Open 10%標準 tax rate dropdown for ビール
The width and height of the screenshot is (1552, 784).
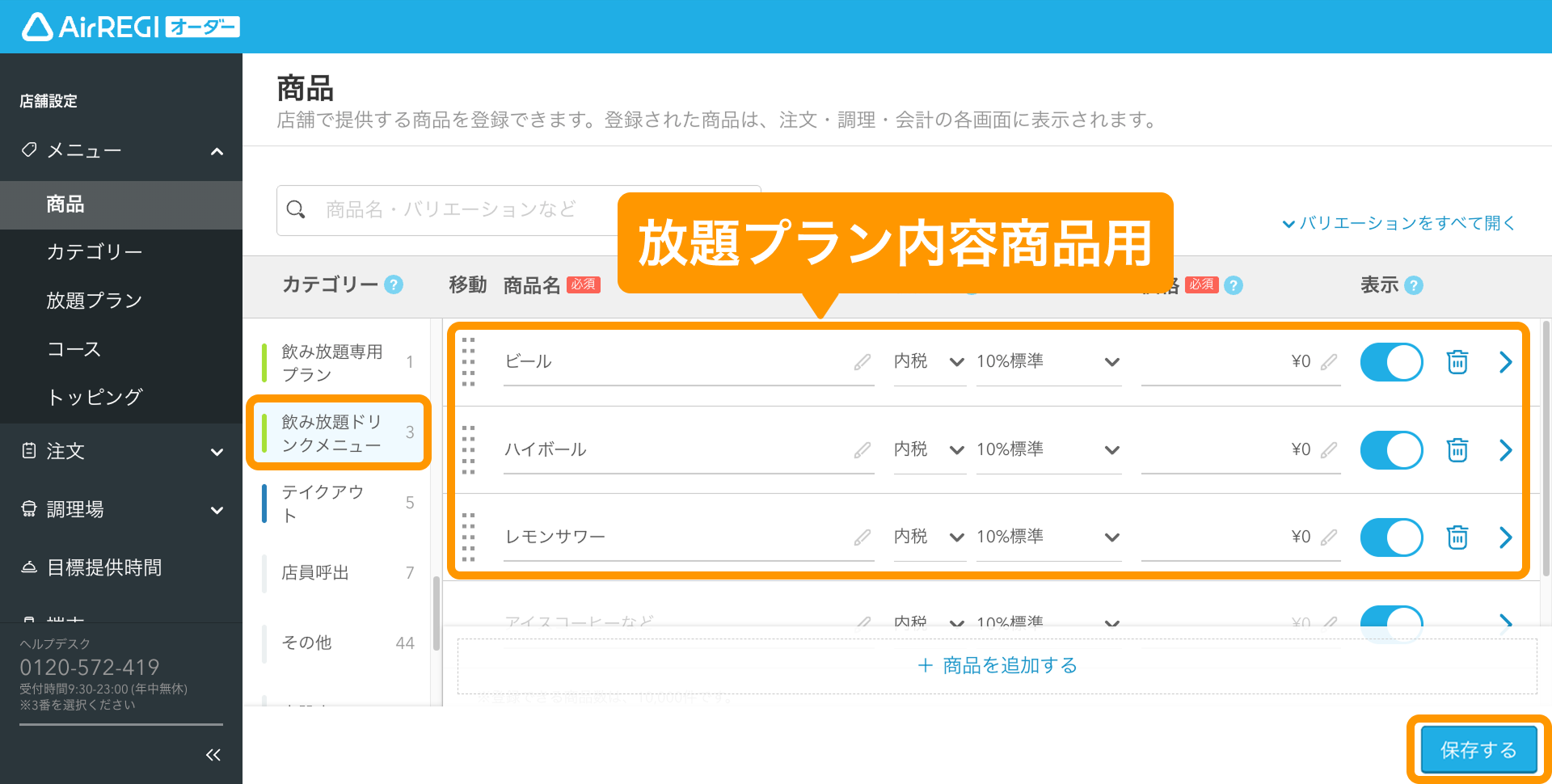[1048, 362]
